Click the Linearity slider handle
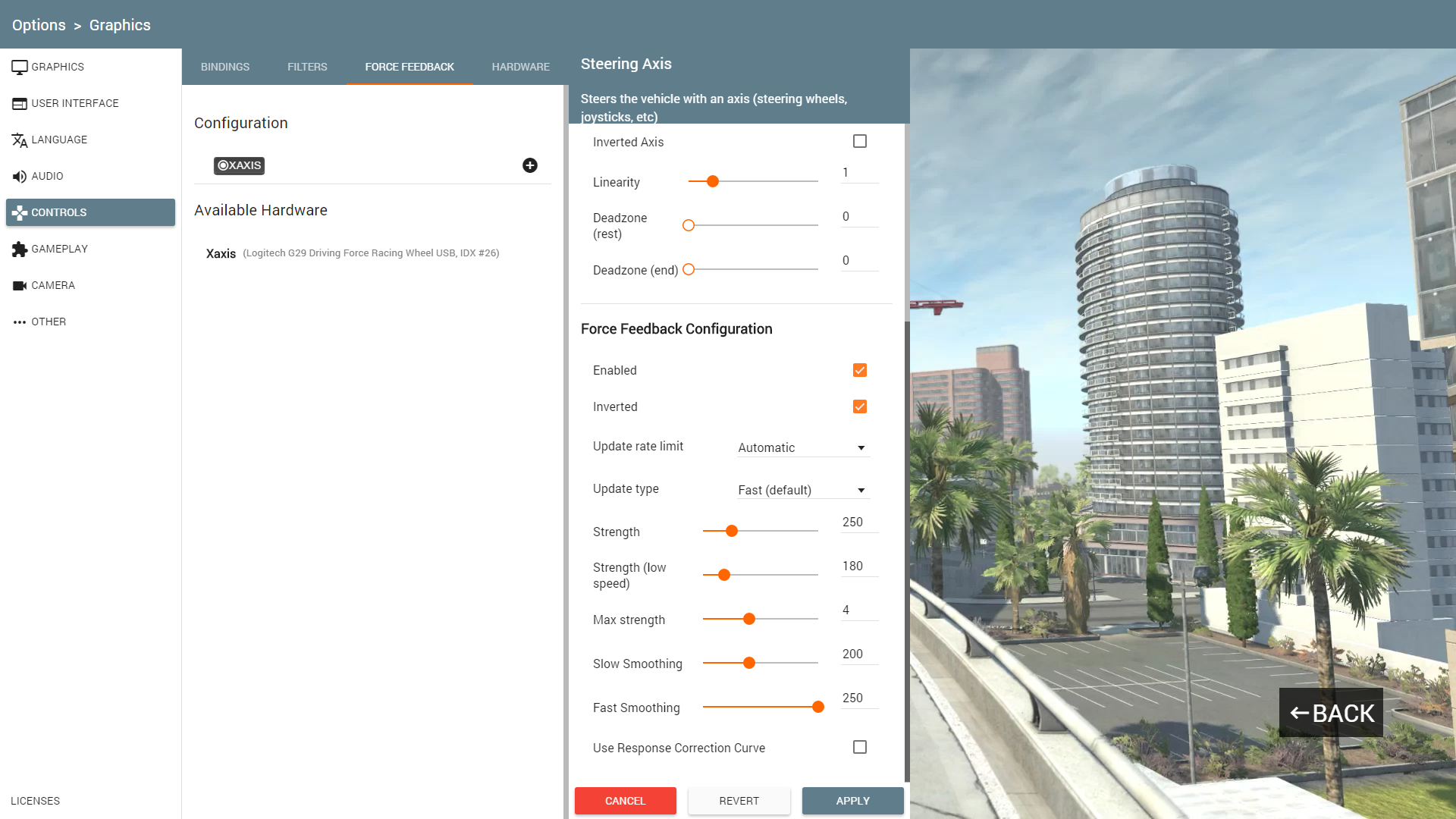The width and height of the screenshot is (1456, 819). click(x=713, y=181)
